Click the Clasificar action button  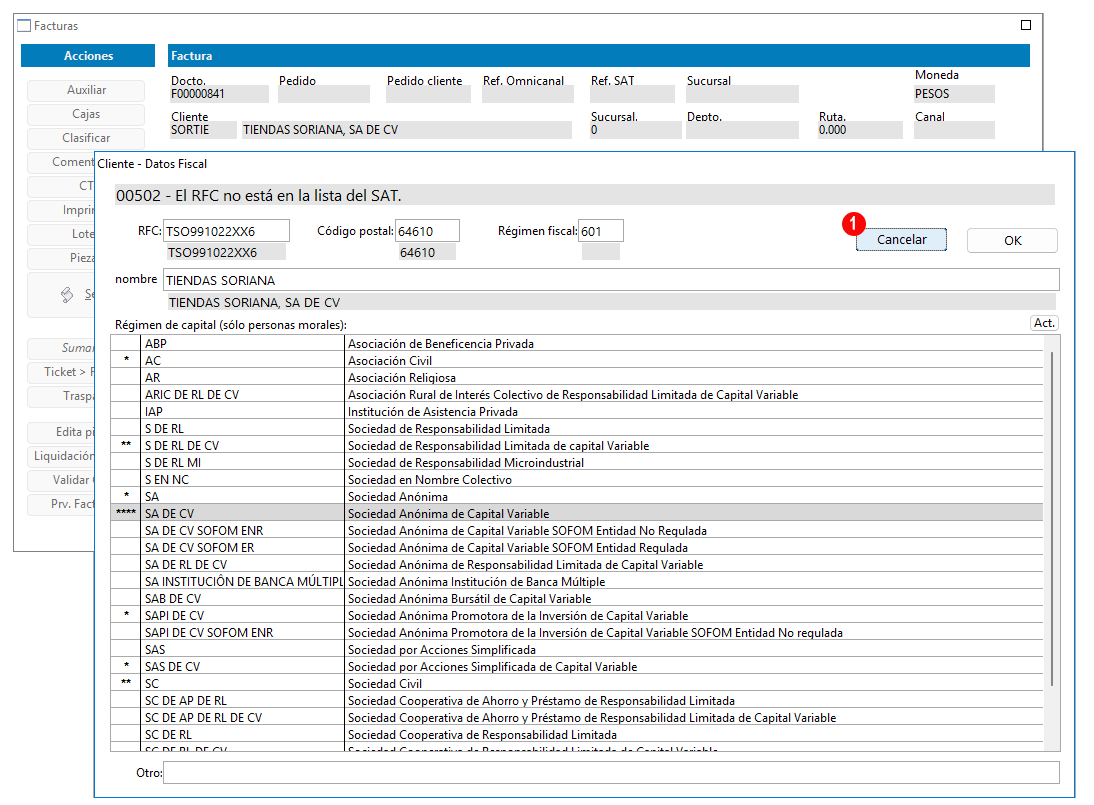86,138
